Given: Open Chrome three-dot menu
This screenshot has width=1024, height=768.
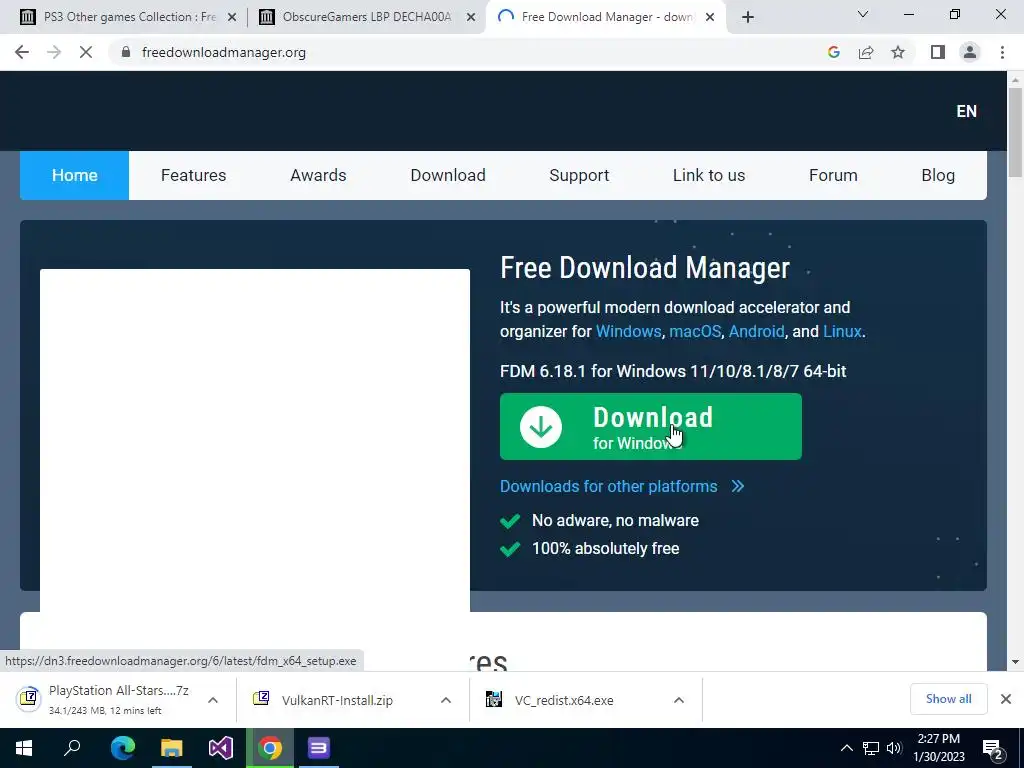Looking at the screenshot, I should tap(1002, 52).
